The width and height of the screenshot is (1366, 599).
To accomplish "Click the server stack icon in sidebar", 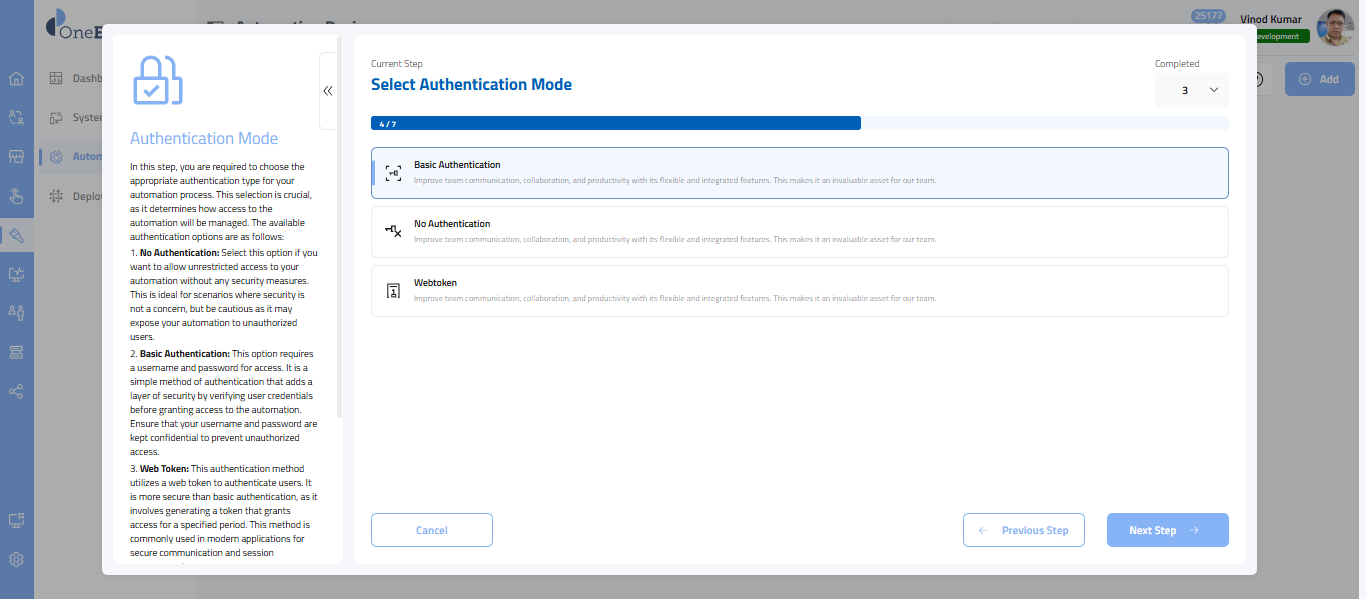I will [x=16, y=352].
